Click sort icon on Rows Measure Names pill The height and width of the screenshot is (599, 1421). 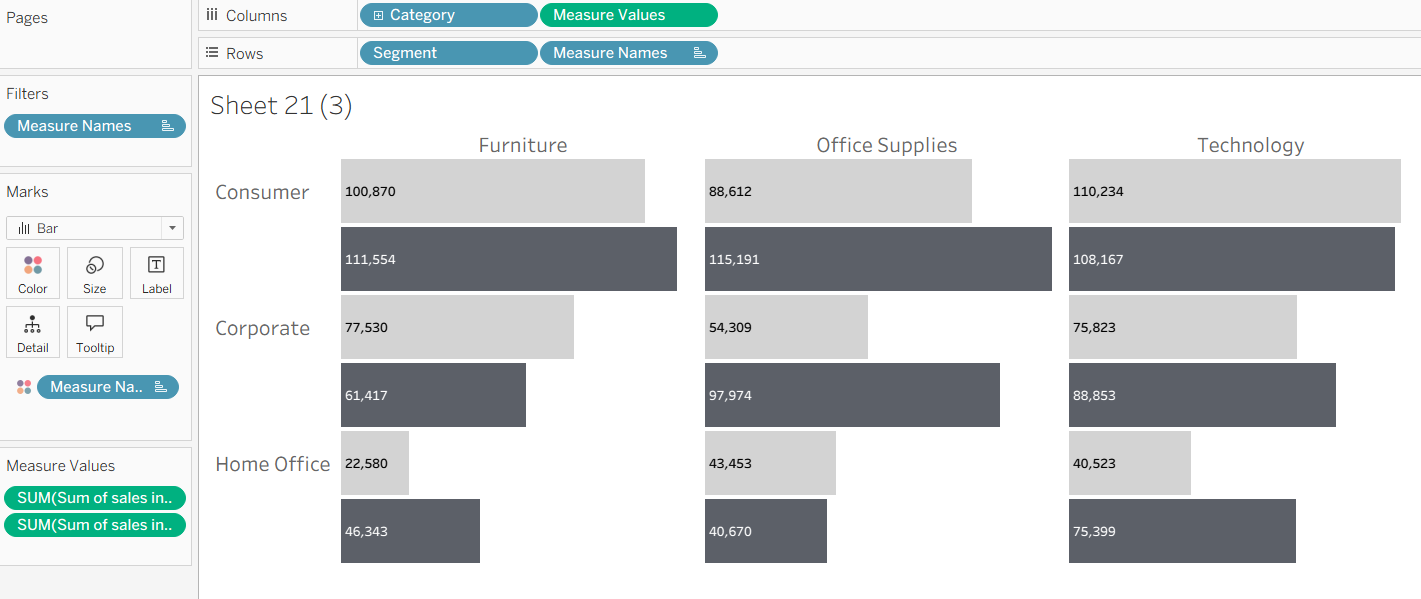(700, 53)
